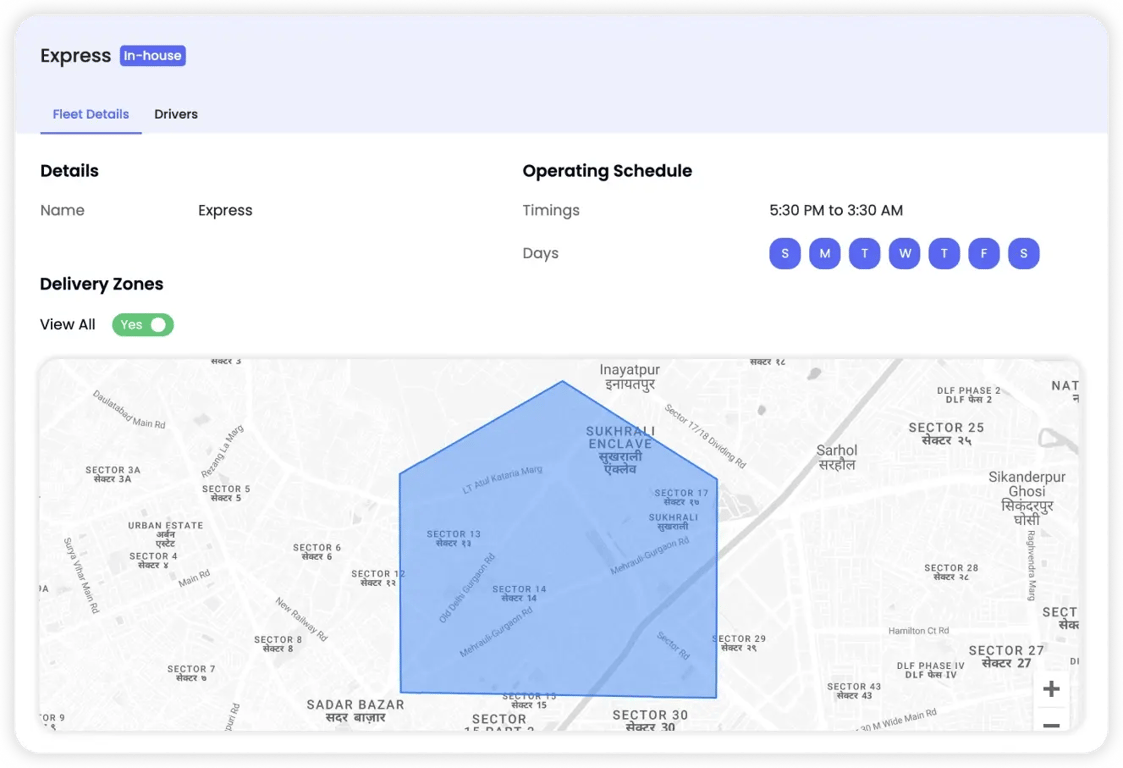Open the Fleet Details tab
The image size is (1123, 768).
(x=91, y=114)
